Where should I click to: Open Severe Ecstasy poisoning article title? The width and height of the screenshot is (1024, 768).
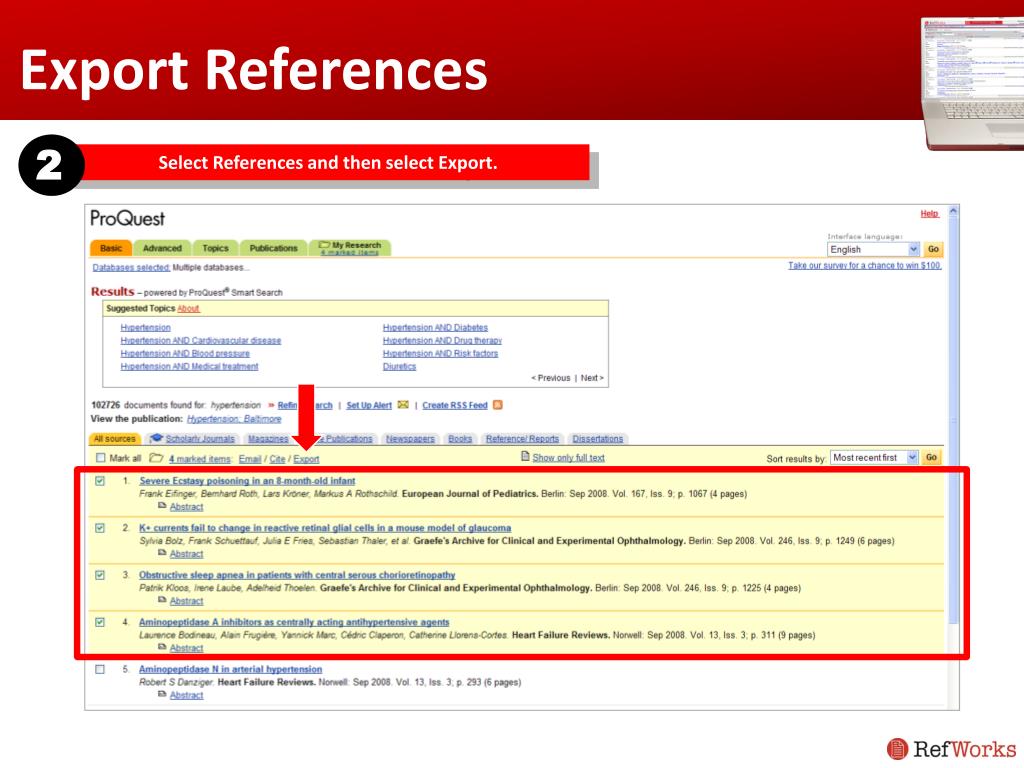point(248,481)
